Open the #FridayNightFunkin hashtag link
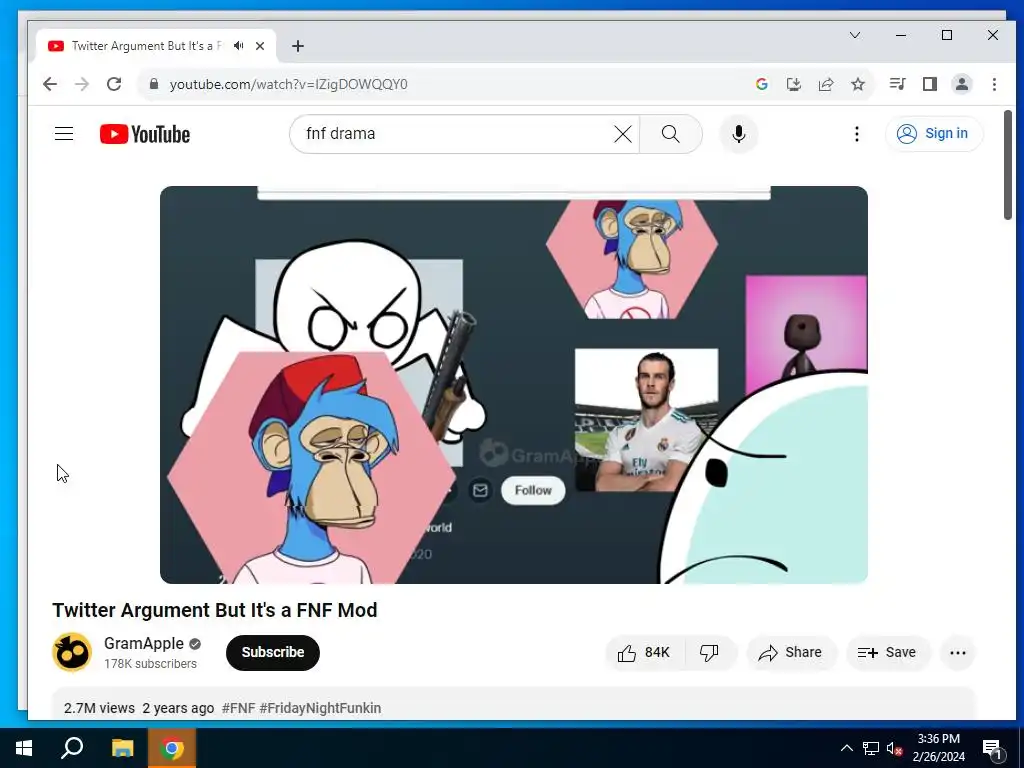The width and height of the screenshot is (1024, 768). [x=320, y=708]
